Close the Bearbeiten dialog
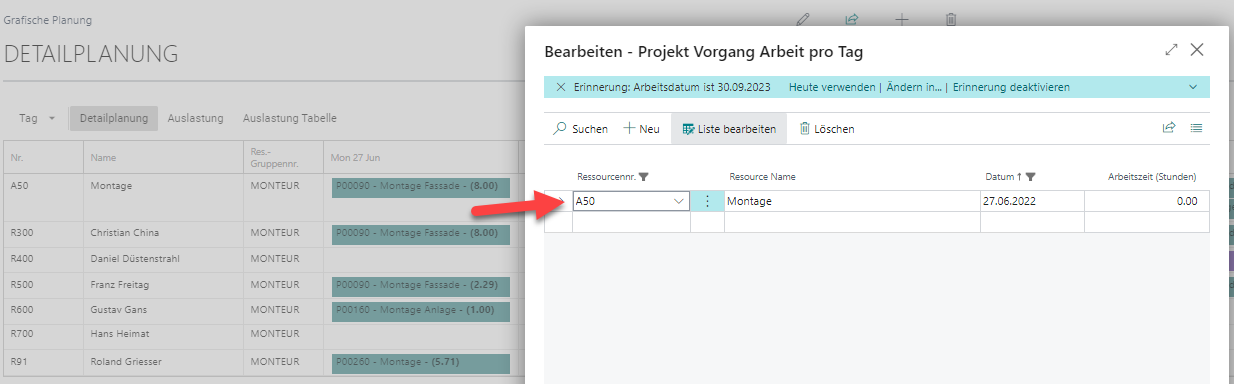The height and width of the screenshot is (384, 1234). pos(1196,50)
